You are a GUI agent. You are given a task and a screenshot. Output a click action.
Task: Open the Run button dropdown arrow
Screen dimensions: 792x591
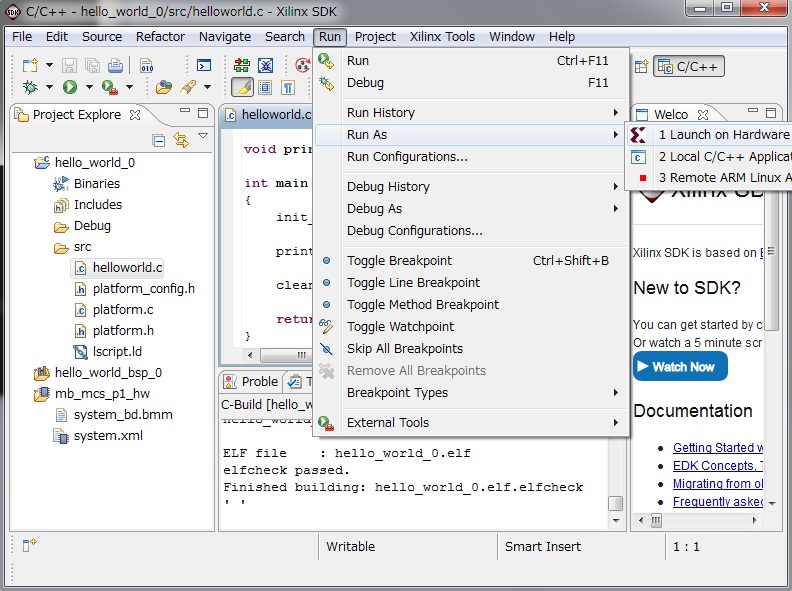(89, 87)
